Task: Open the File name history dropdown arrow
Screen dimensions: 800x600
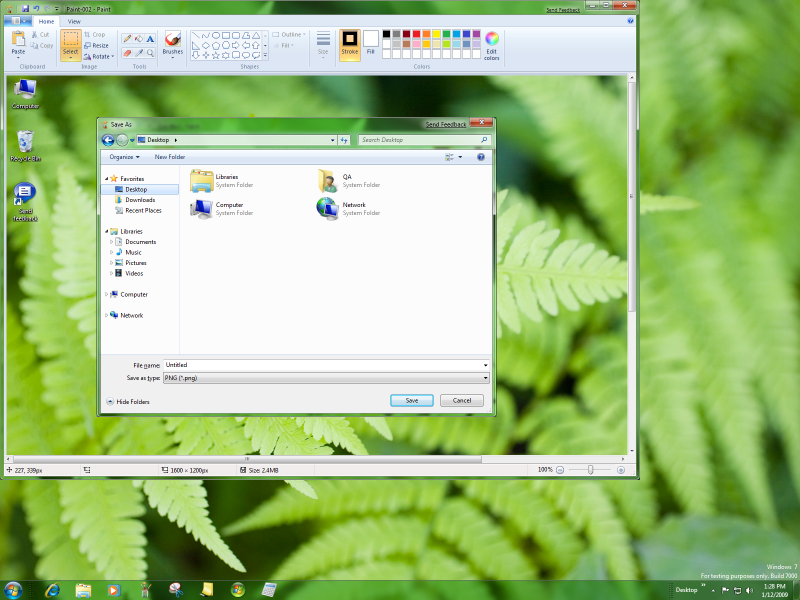Action: click(485, 365)
